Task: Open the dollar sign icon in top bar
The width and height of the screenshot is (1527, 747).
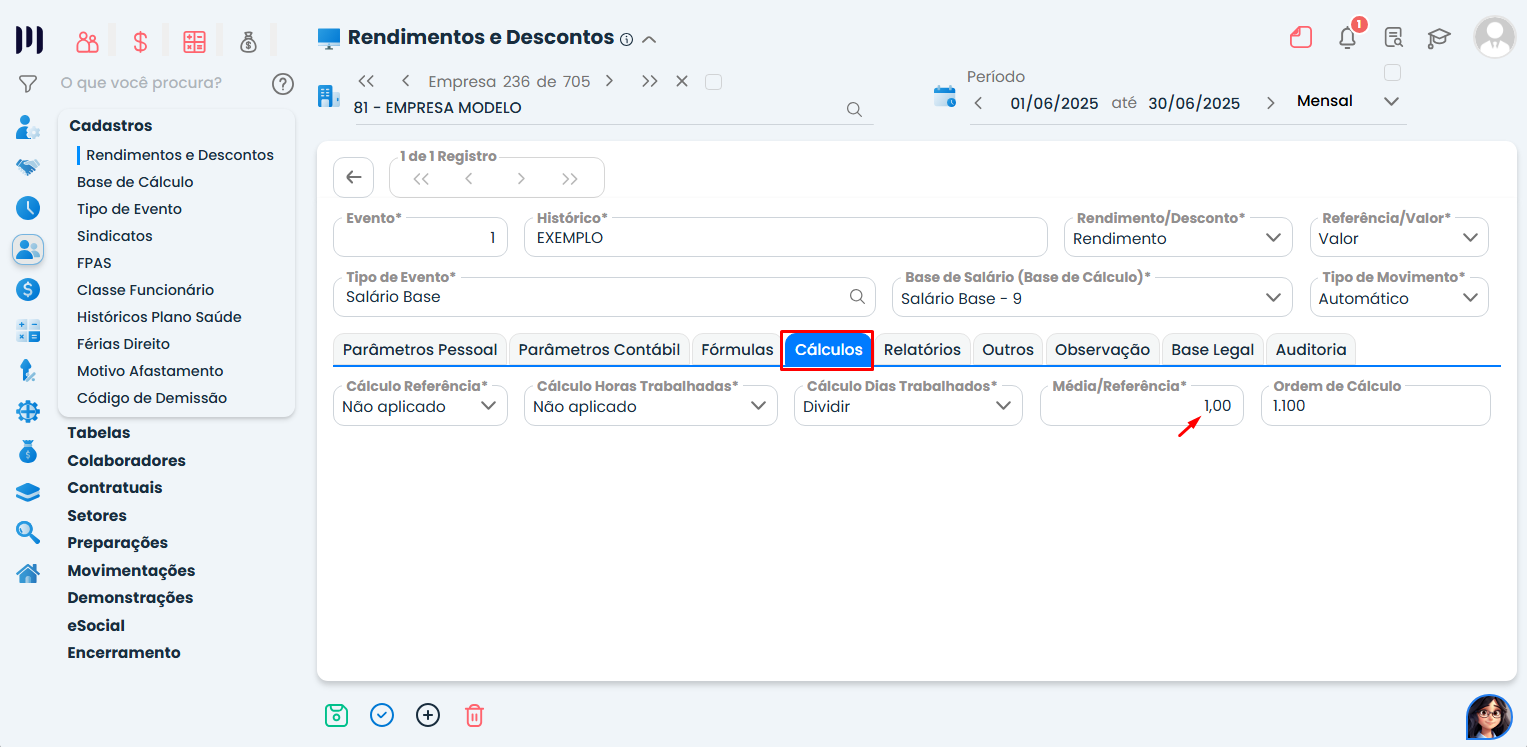Action: coord(140,42)
